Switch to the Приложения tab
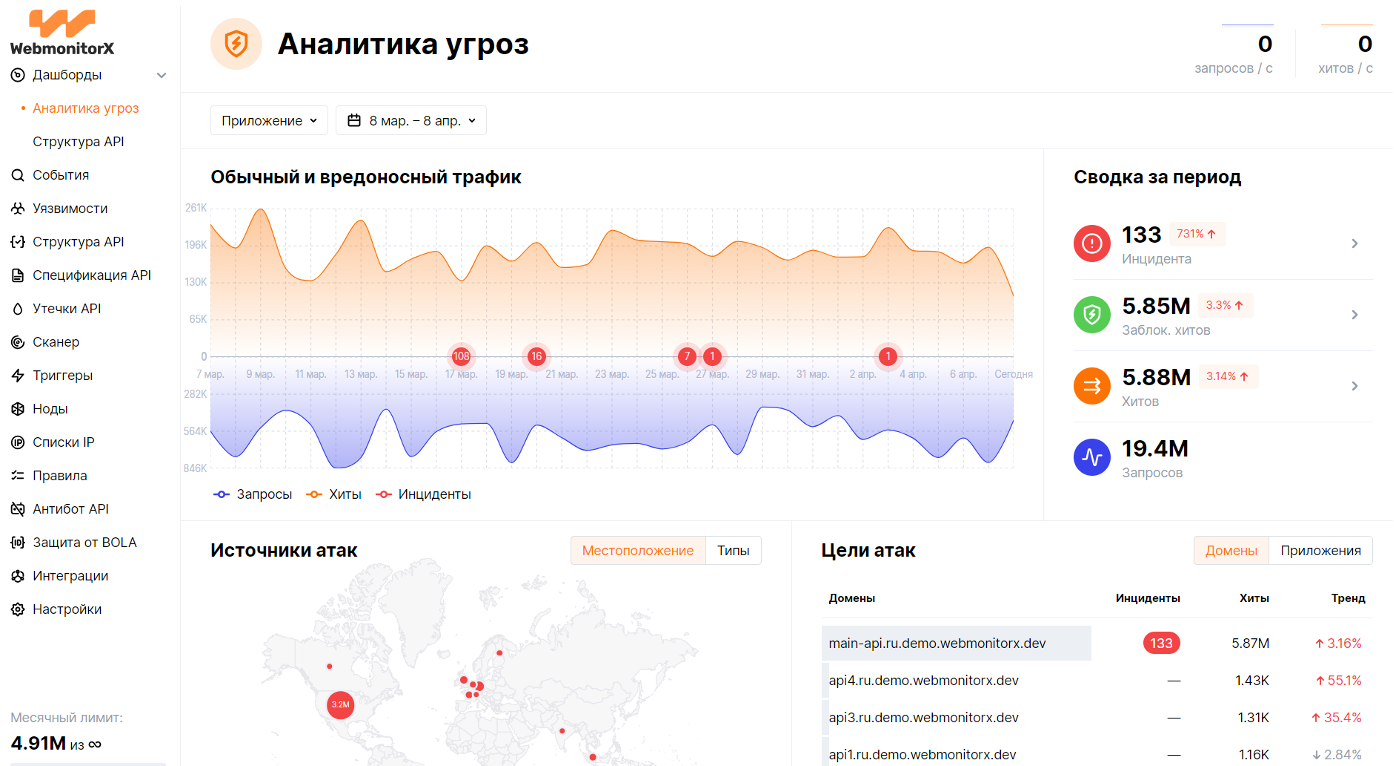Viewport: 1394px width, 766px height. pyautogui.click(x=1320, y=551)
